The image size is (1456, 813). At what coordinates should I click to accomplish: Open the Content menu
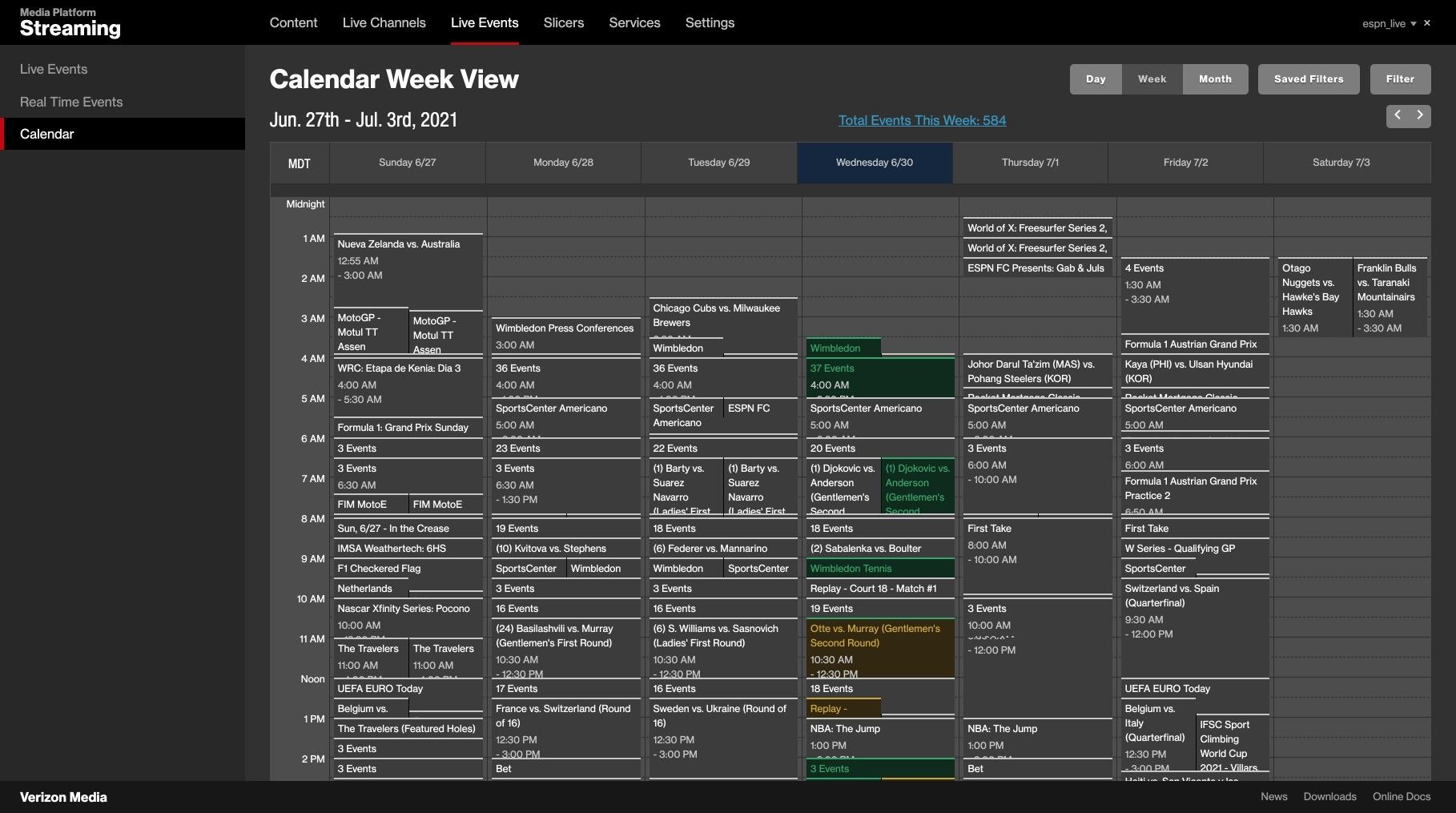click(x=293, y=22)
